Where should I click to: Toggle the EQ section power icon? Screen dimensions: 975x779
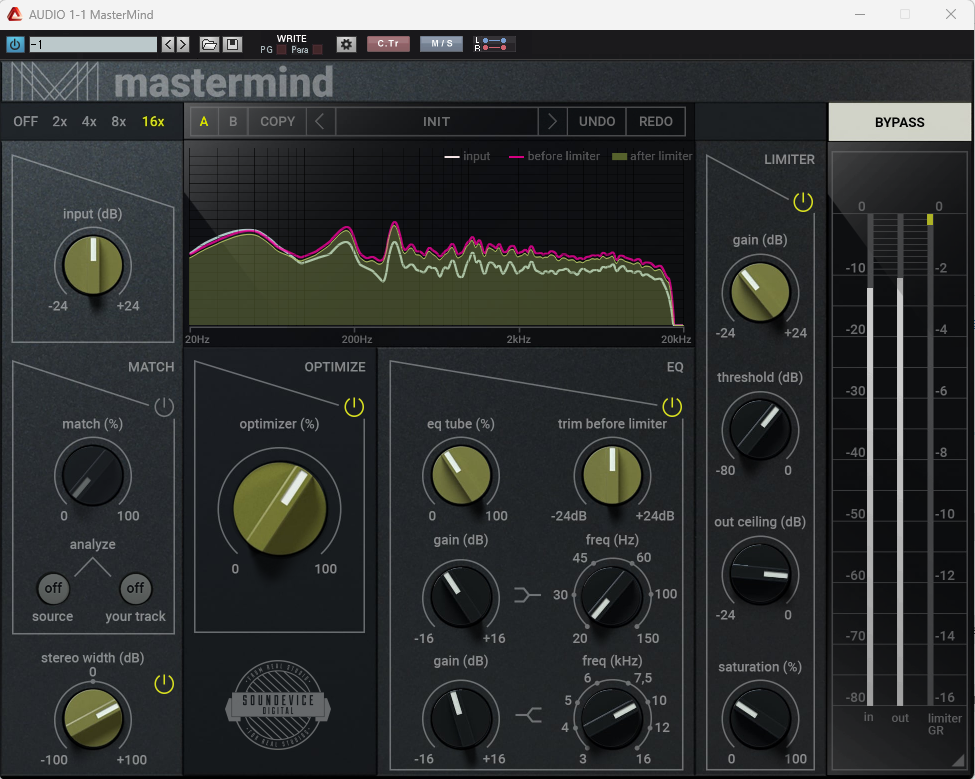tap(672, 407)
